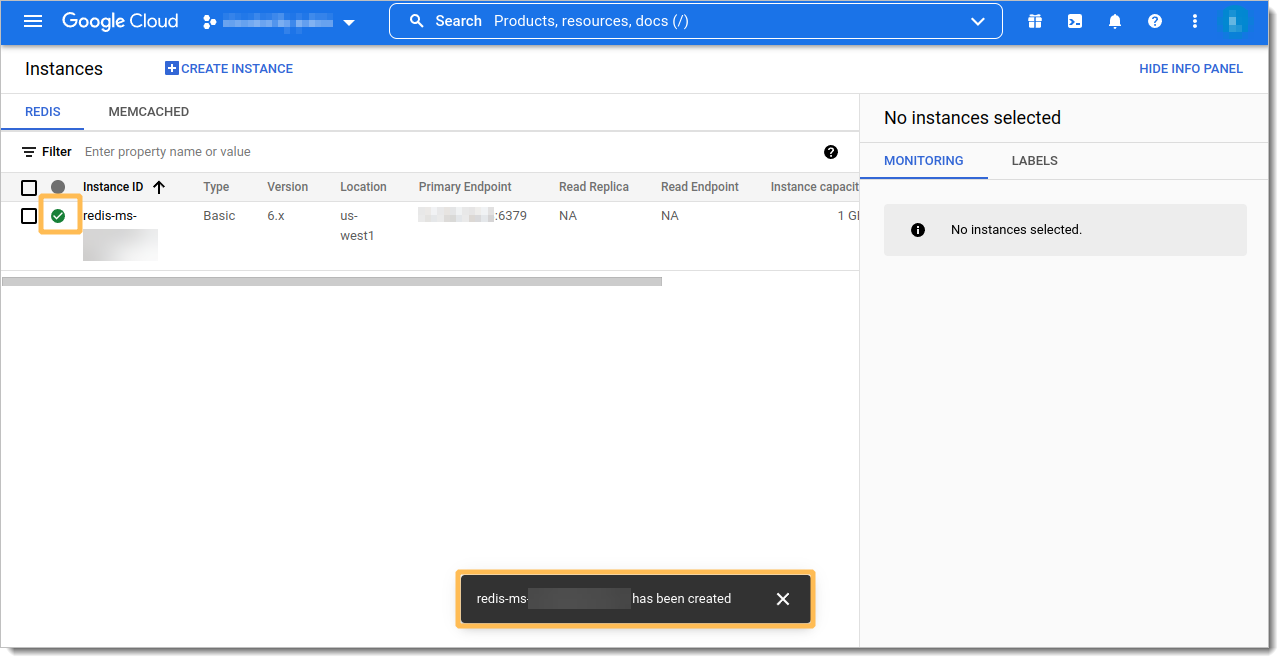Click the Type column header
This screenshot has height=663, width=1284.
216,187
